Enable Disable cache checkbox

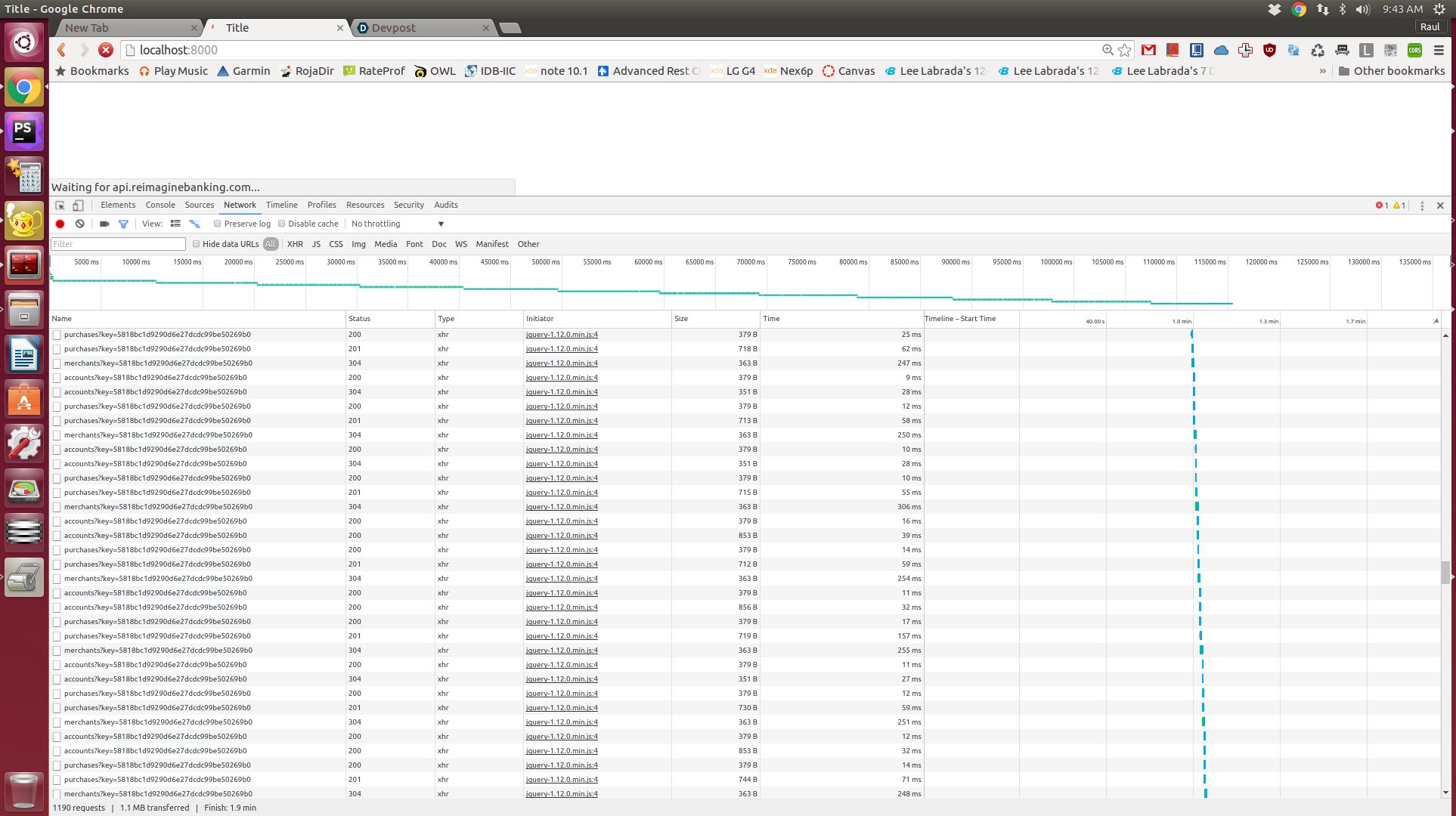pyautogui.click(x=282, y=224)
